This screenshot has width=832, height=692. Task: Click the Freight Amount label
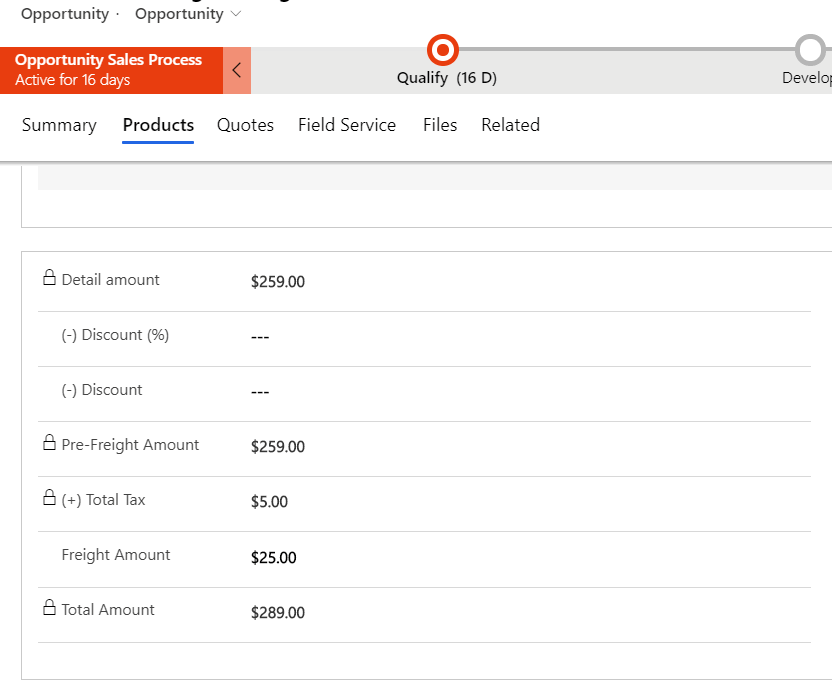click(116, 555)
